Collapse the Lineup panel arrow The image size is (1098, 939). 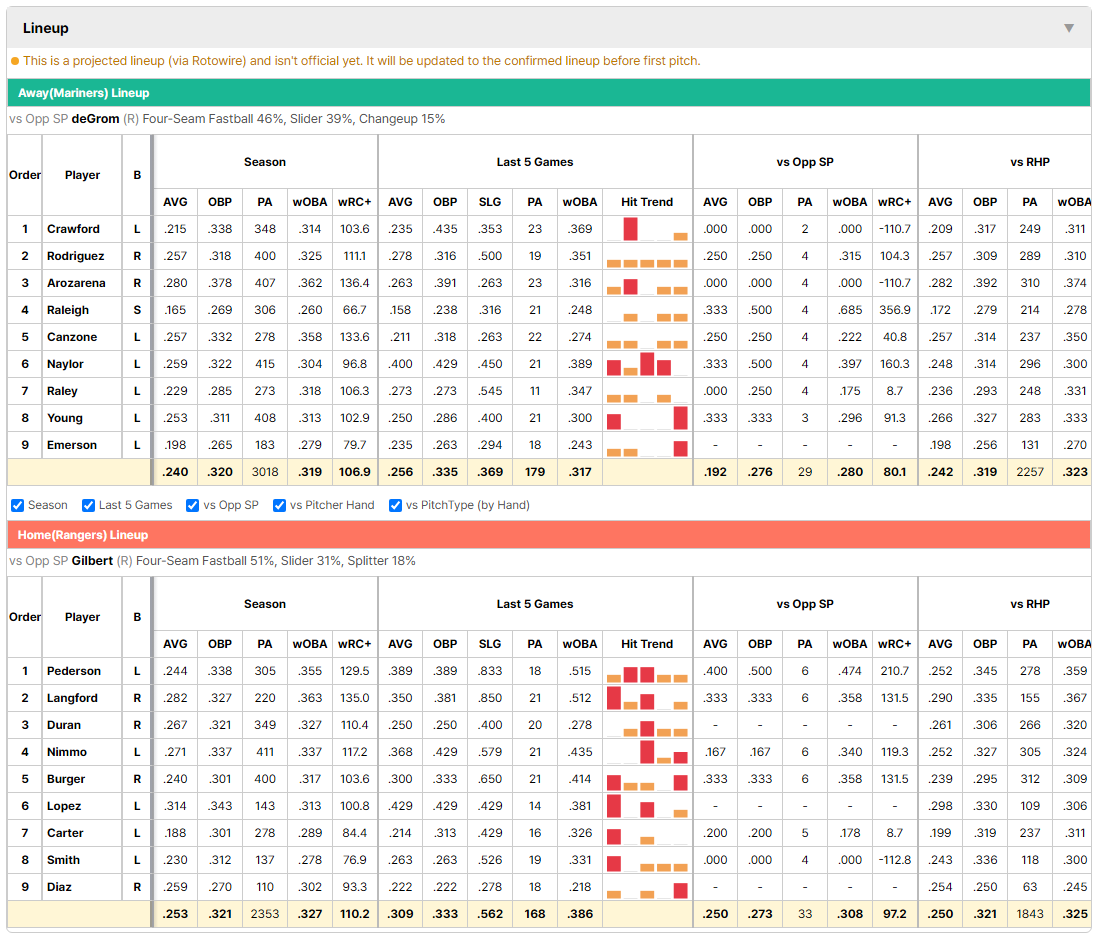point(1069,28)
